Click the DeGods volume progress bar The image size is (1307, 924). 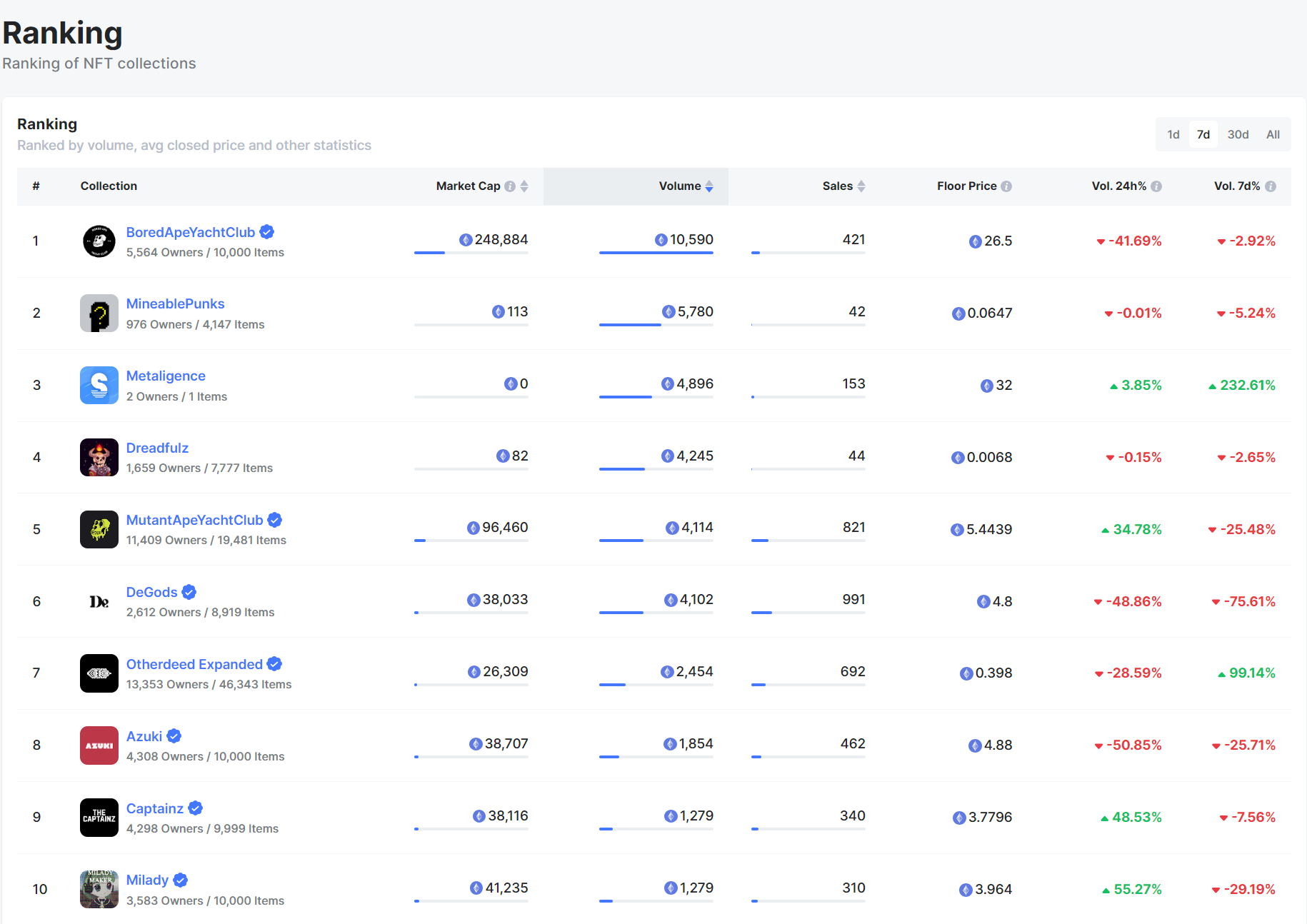coord(656,613)
